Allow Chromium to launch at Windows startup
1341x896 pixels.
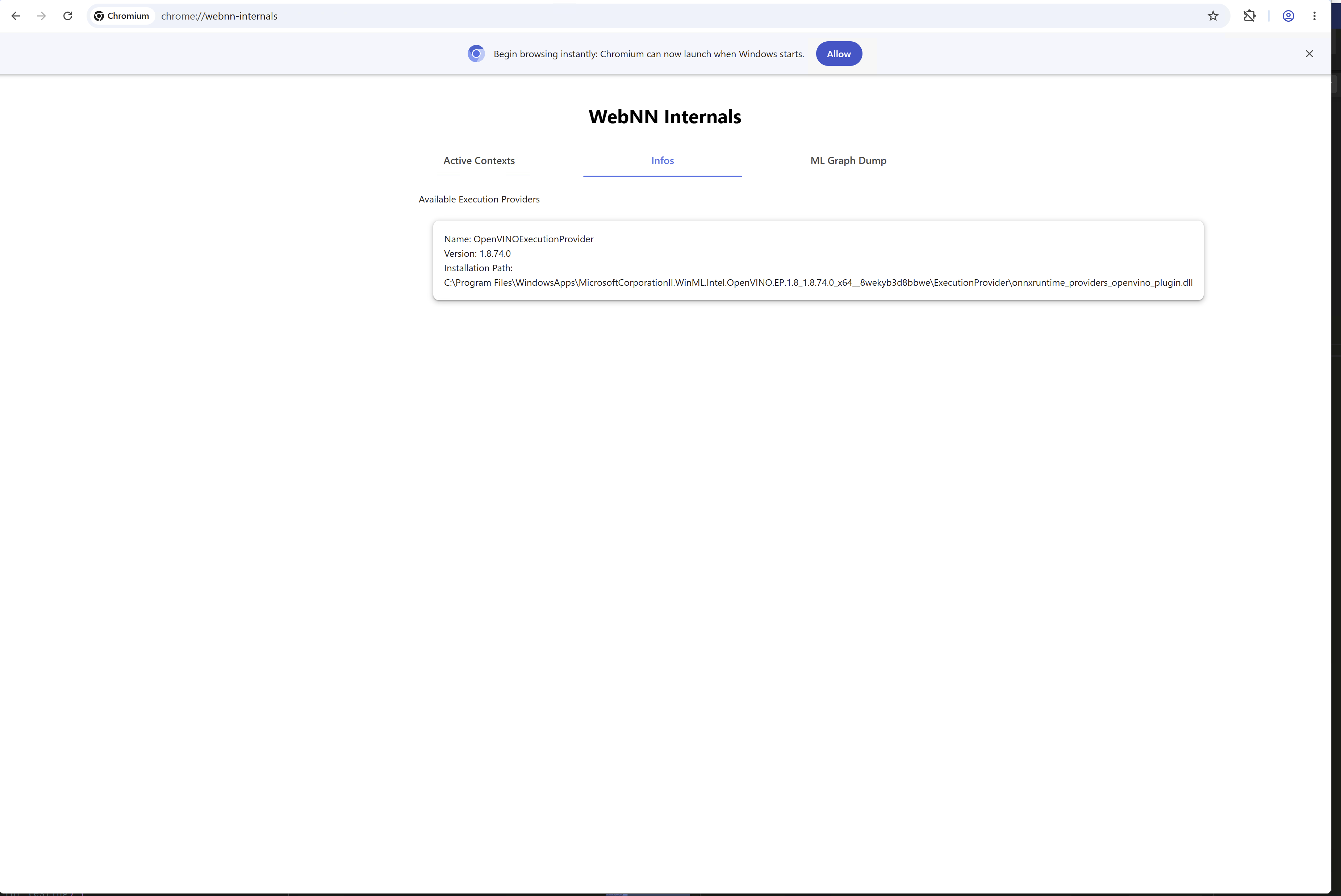tap(839, 54)
